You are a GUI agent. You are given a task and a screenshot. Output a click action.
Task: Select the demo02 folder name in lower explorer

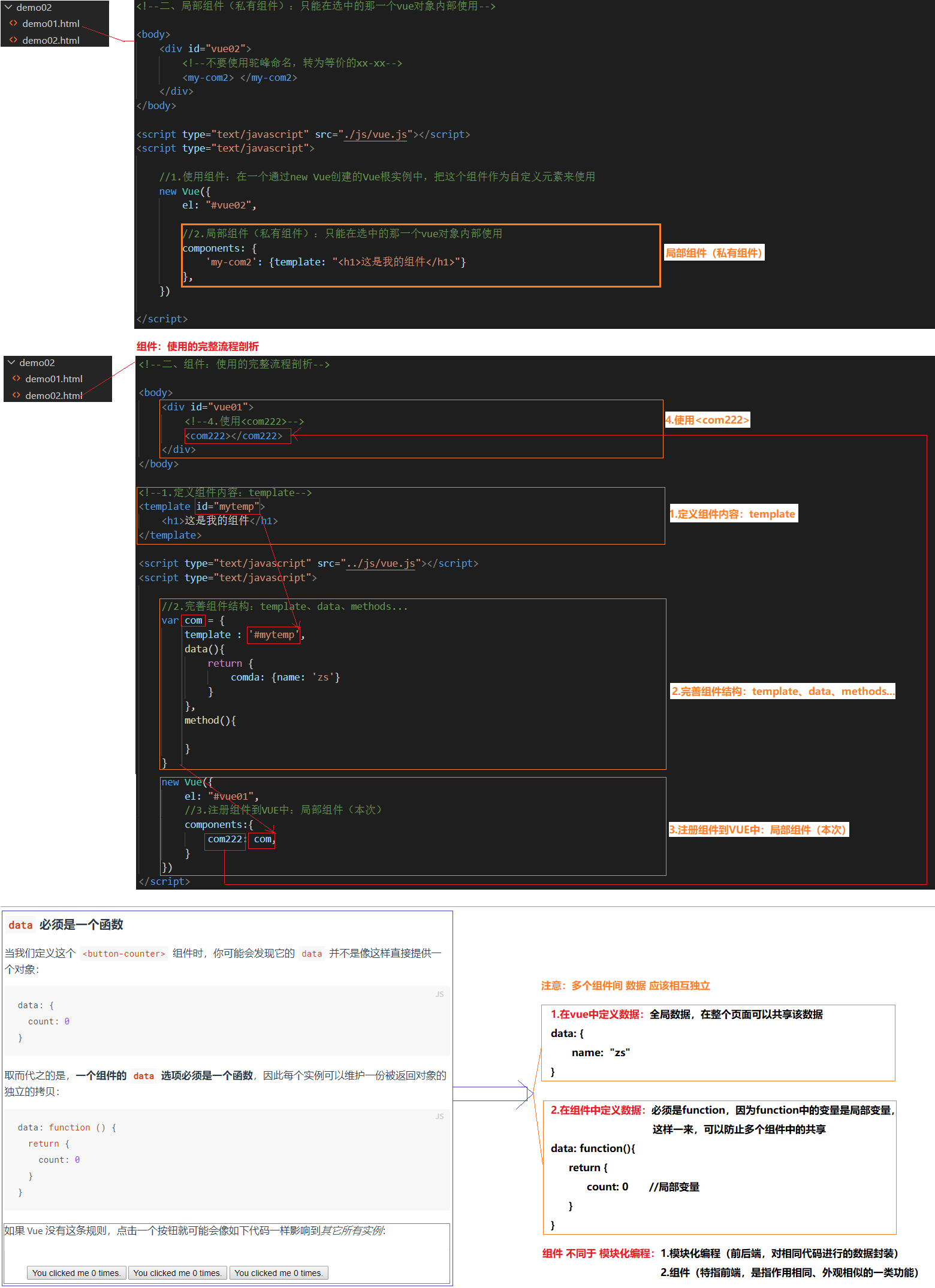tap(37, 362)
